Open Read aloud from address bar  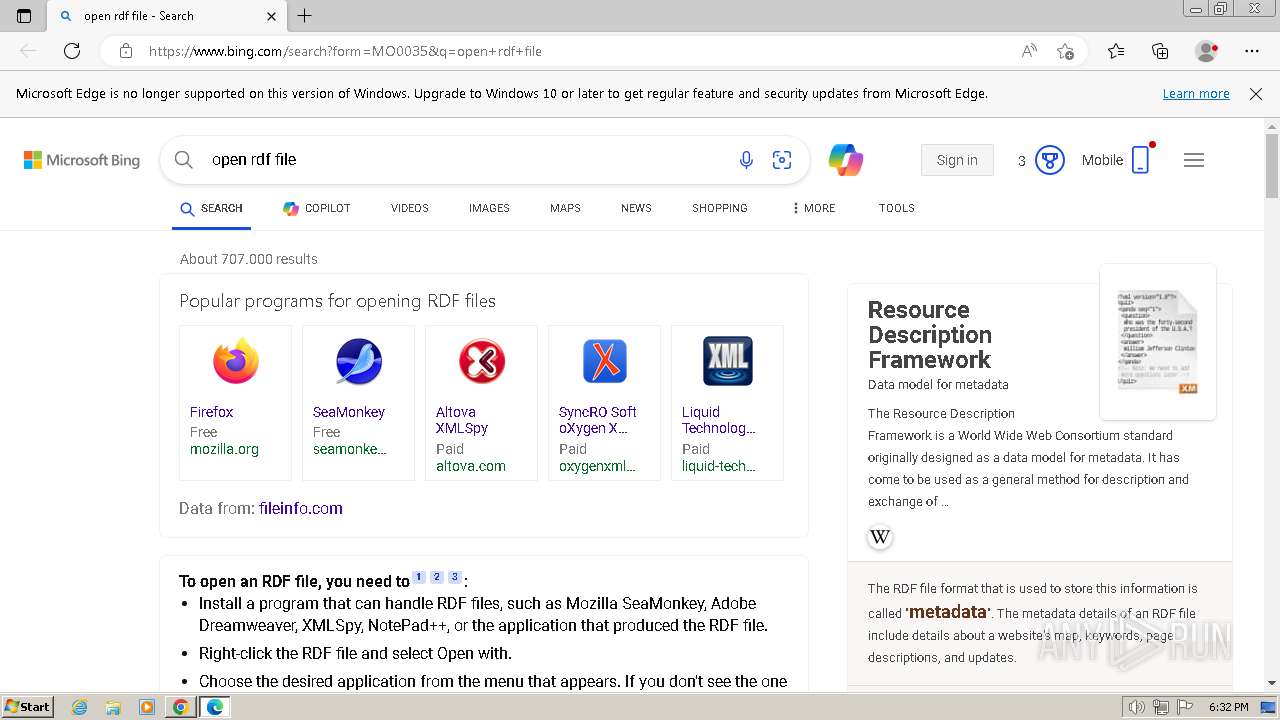pos(1029,51)
